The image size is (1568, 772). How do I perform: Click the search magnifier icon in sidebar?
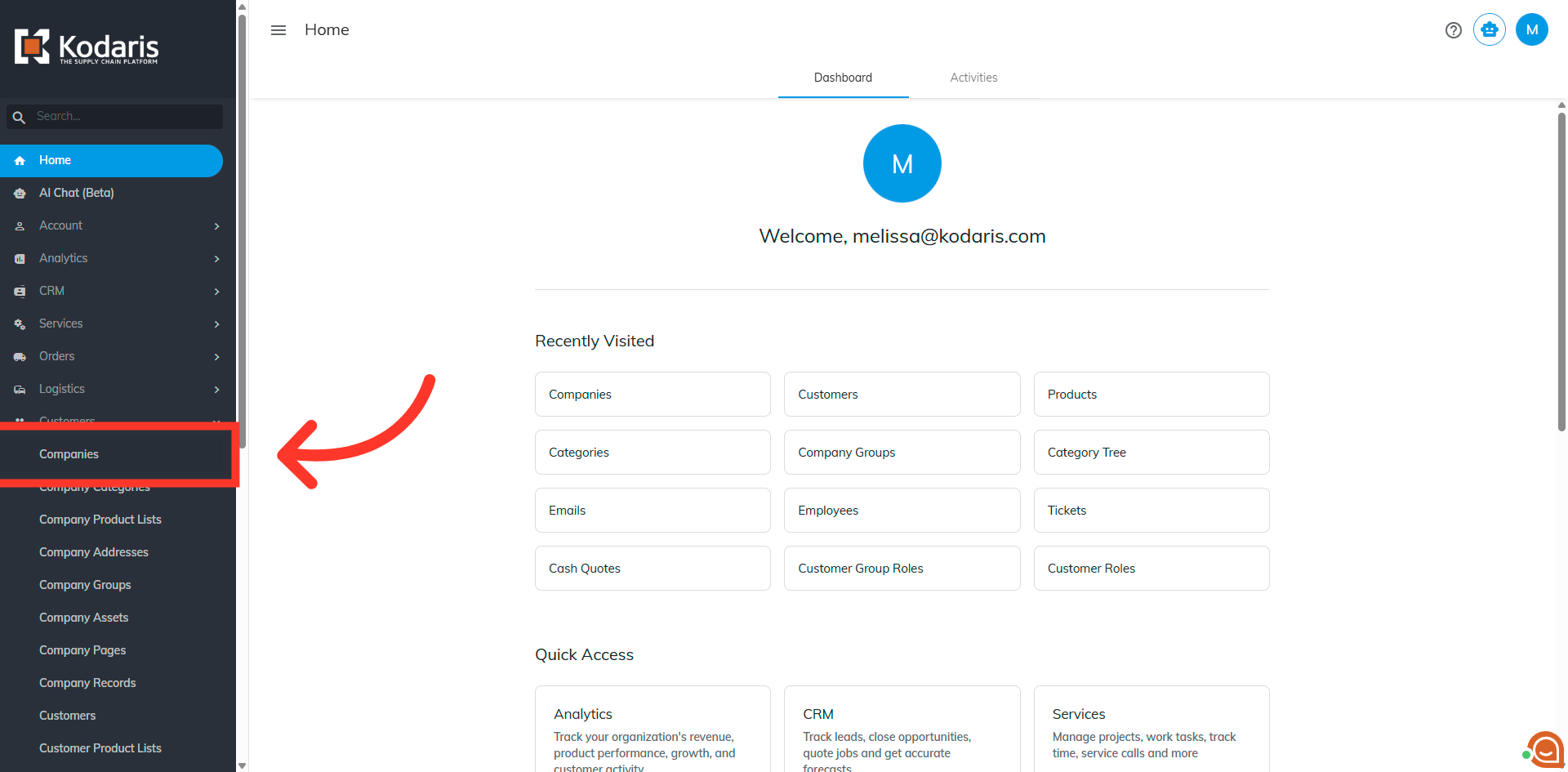[19, 117]
